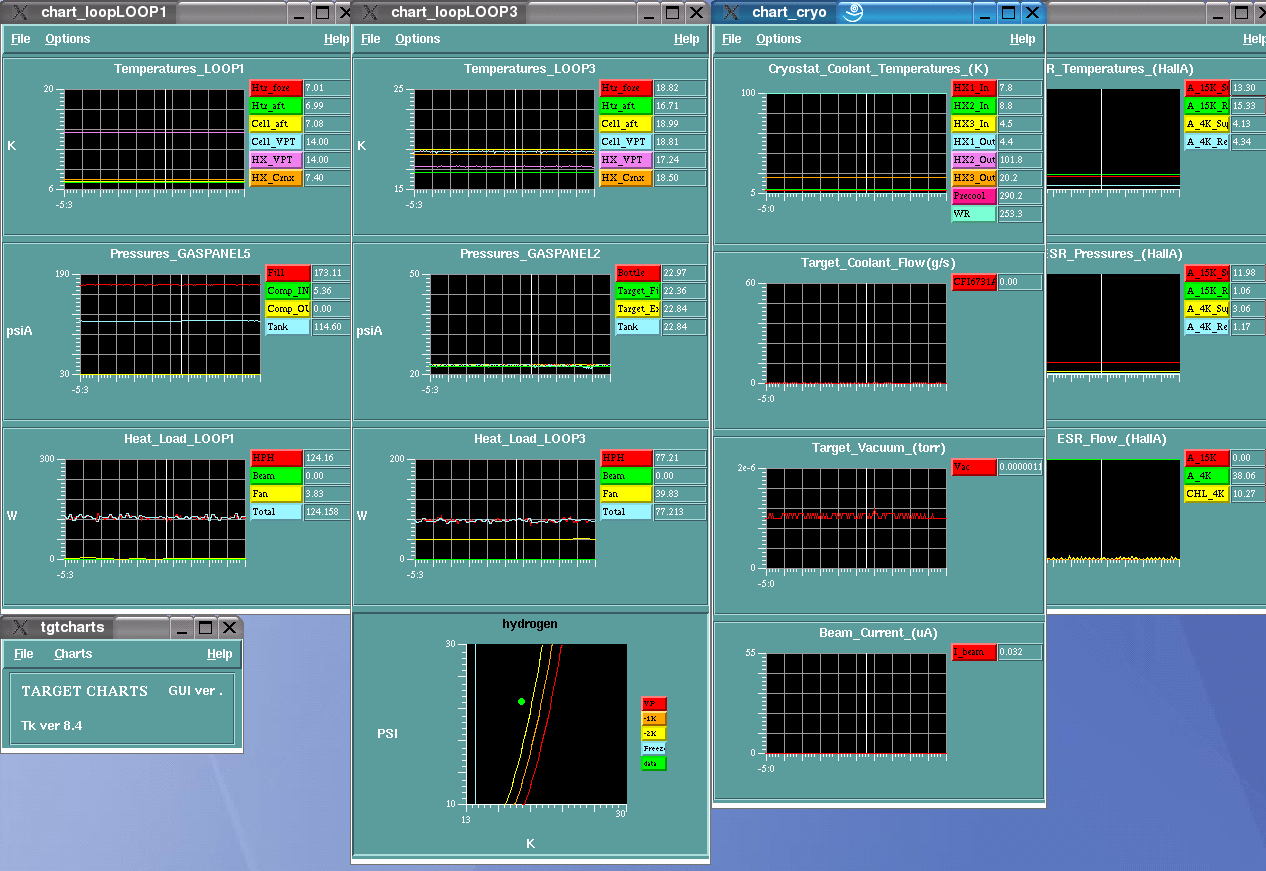
Task: Open Help menu in chart_cryo window
Action: coord(1023,39)
